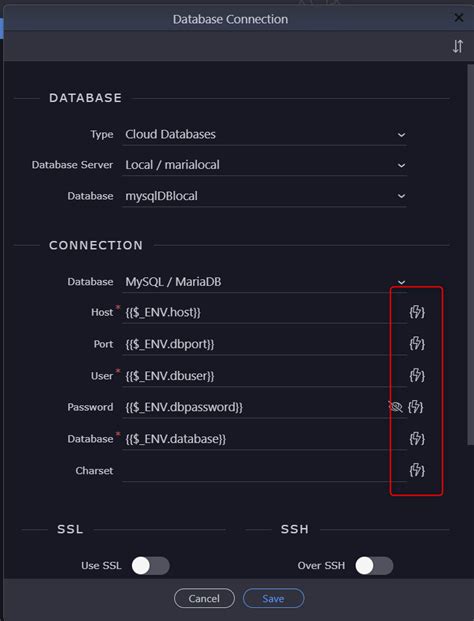Click the Save button
Viewport: 474px width, 621px height.
(273, 598)
